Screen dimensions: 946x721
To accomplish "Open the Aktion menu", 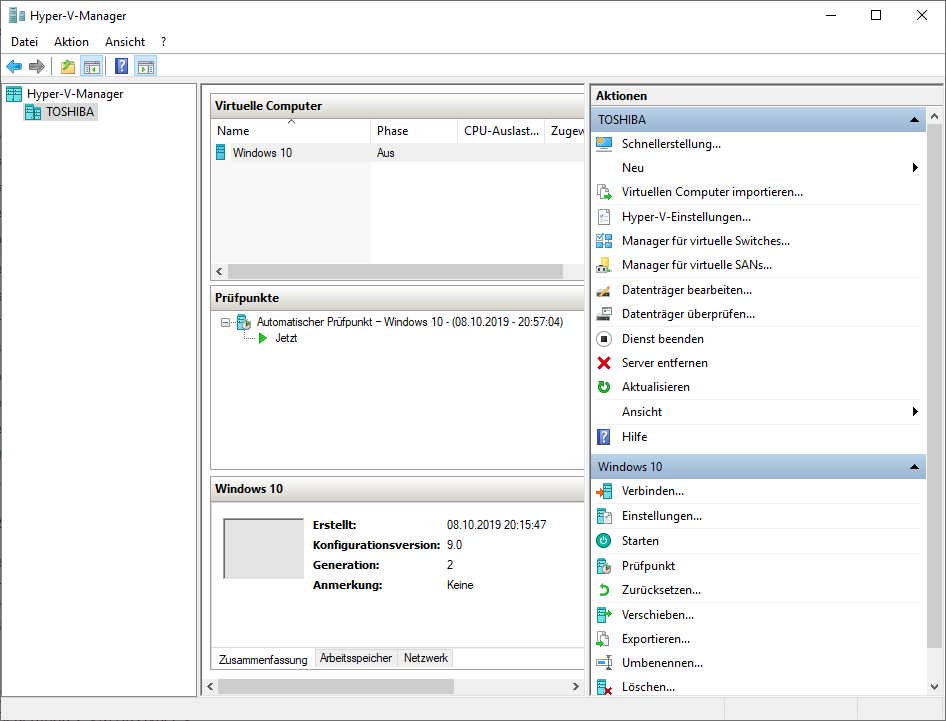I will (x=71, y=42).
